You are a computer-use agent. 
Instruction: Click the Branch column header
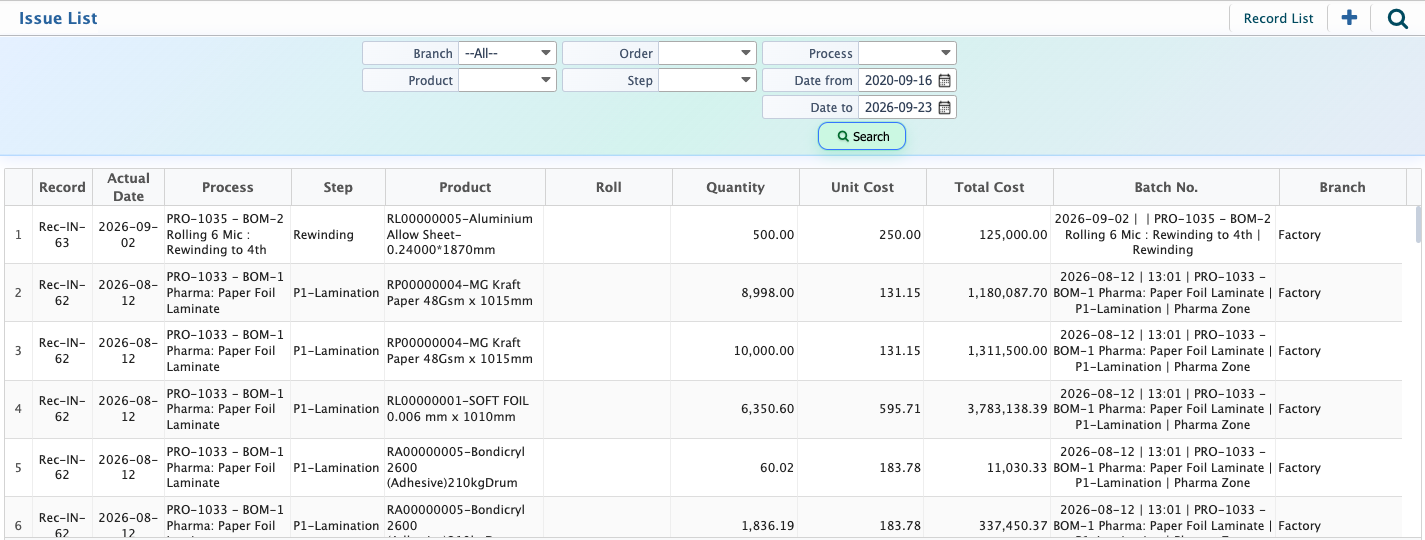click(1342, 187)
